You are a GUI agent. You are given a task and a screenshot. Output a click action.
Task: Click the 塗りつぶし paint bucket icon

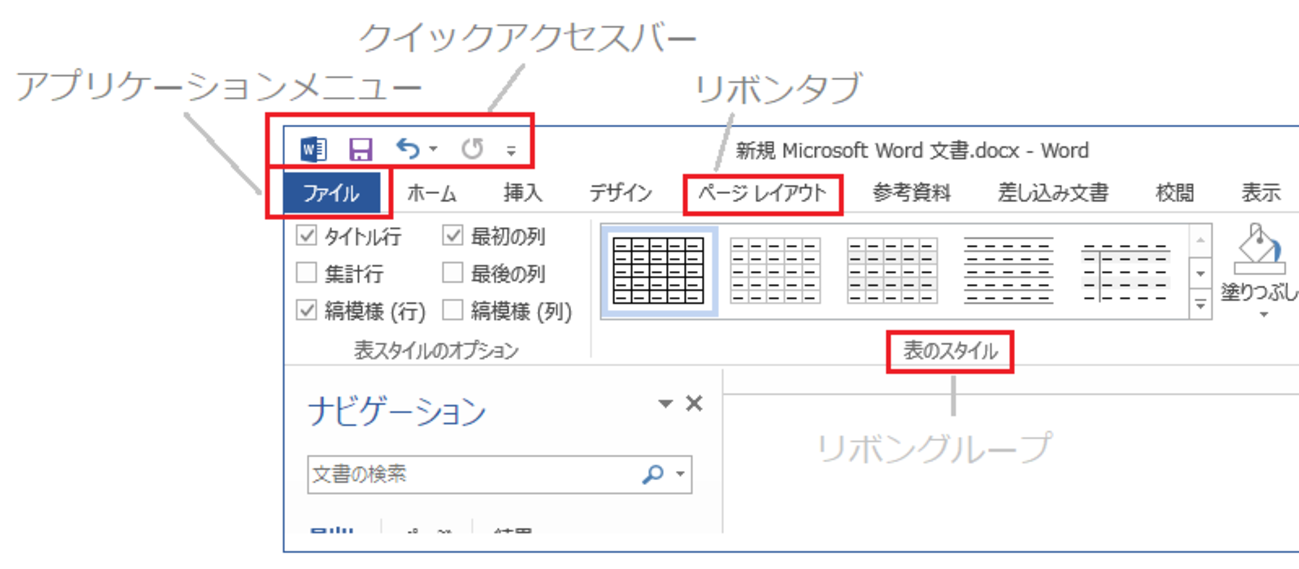click(x=1258, y=250)
